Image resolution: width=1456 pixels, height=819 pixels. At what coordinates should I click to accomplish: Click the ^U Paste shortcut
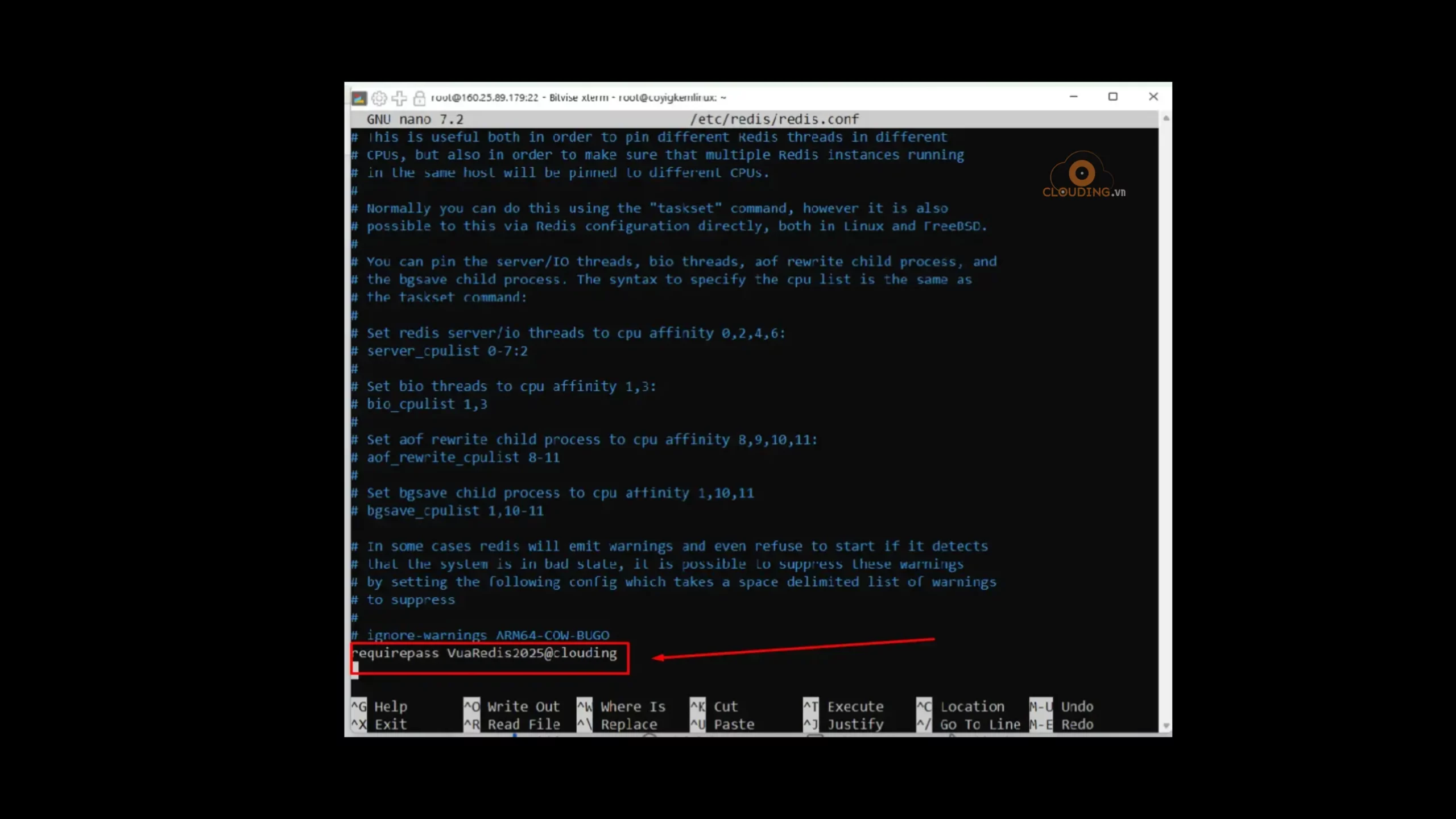click(722, 725)
